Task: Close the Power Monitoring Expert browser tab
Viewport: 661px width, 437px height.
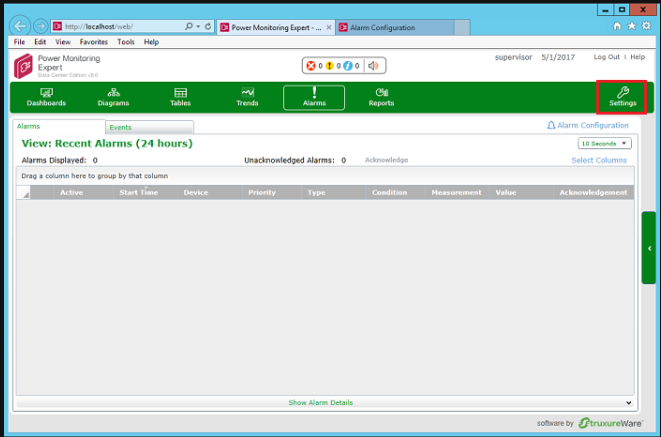Action: [x=329, y=27]
